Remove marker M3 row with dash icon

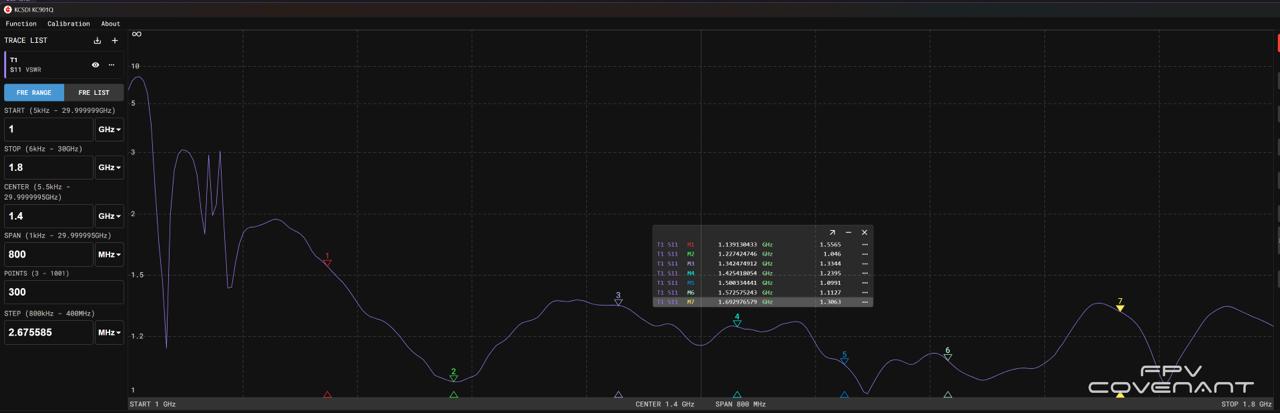pyautogui.click(x=865, y=263)
